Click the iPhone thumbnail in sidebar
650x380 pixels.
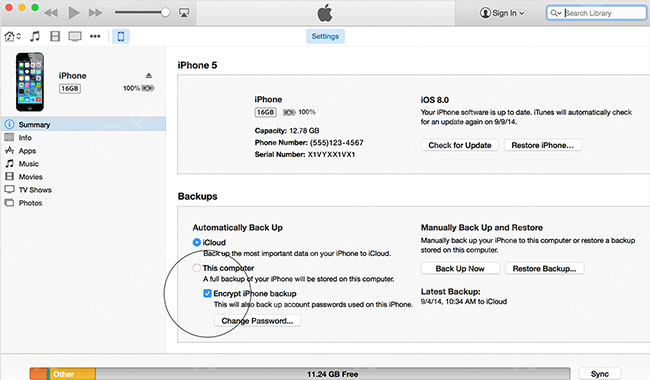[x=30, y=82]
